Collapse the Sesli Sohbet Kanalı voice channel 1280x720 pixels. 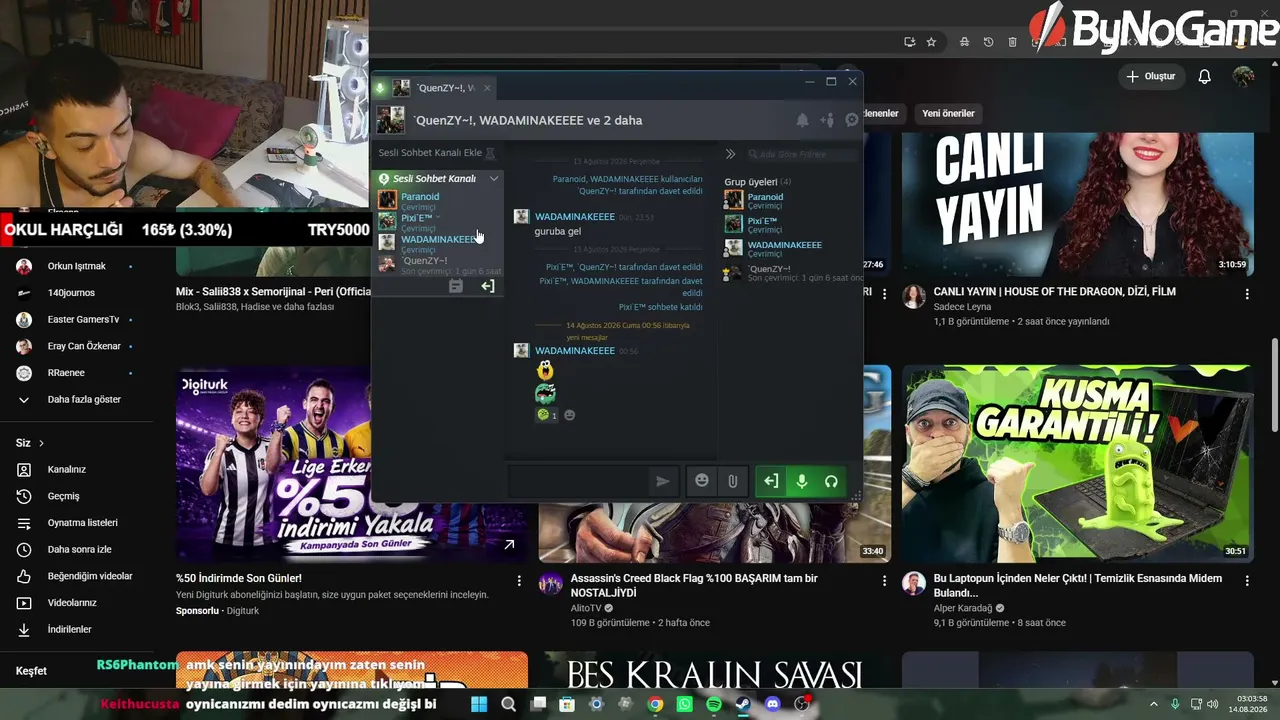pos(493,178)
